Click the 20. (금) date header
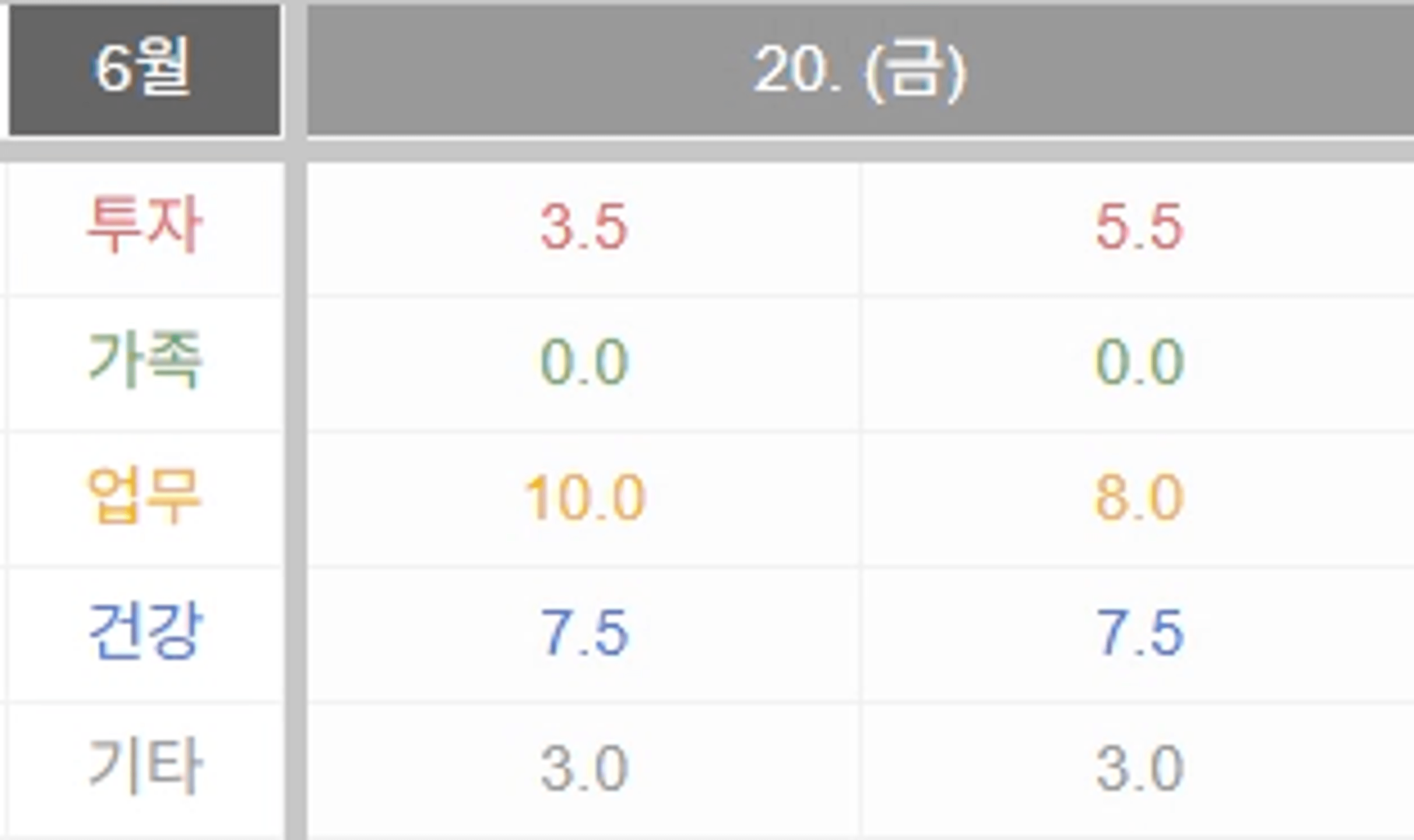1414x840 pixels. click(x=859, y=71)
